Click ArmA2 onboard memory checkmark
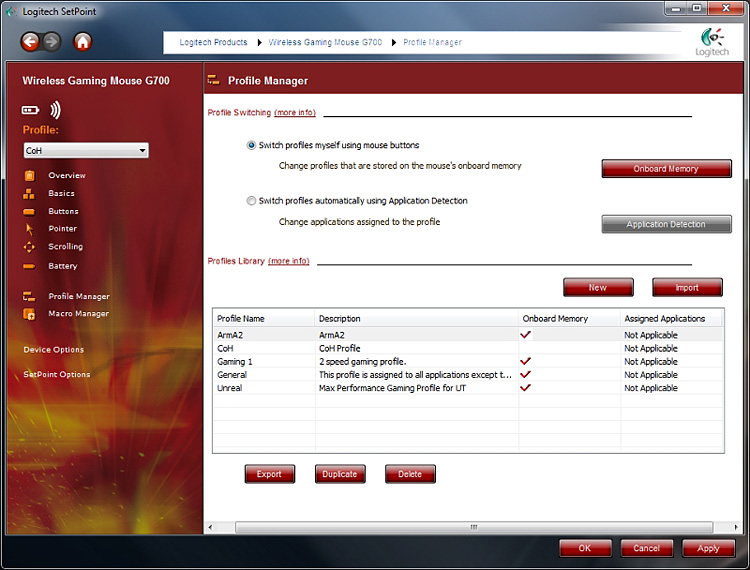The height and width of the screenshot is (570, 750). 525,335
